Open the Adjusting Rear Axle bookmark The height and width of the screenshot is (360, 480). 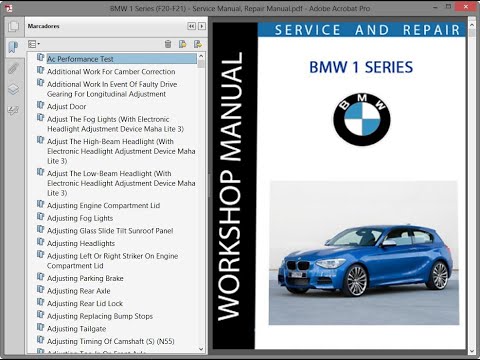pyautogui.click(x=78, y=291)
